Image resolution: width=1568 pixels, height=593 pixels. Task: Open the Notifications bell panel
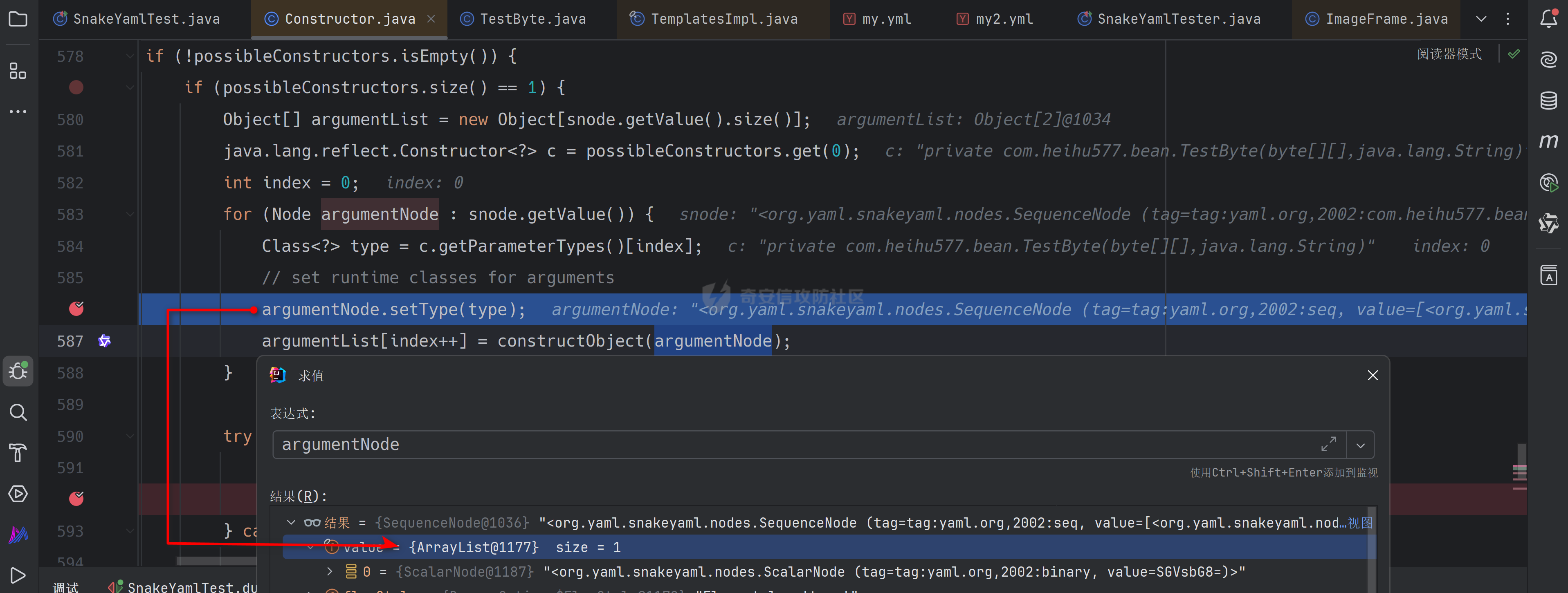1548,20
